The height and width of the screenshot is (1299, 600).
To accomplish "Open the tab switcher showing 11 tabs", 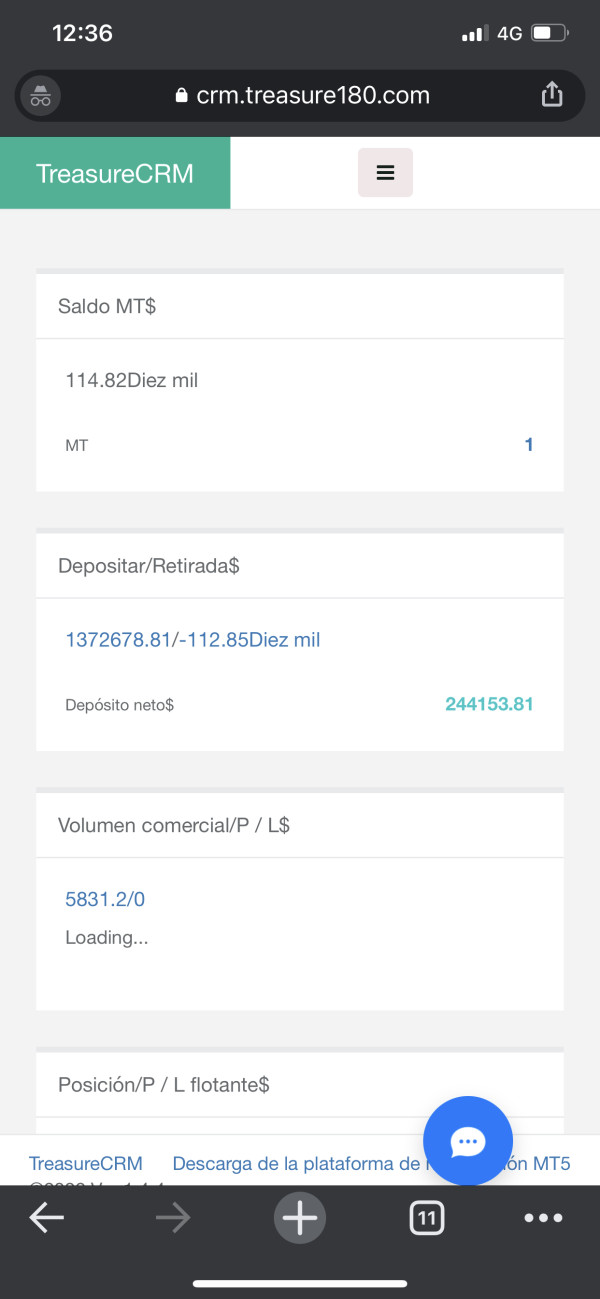I will (427, 1217).
